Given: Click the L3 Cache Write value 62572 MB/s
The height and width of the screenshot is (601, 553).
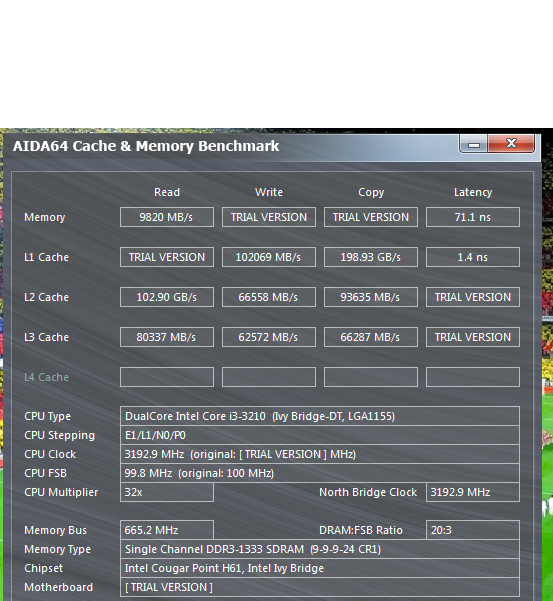Looking at the screenshot, I should tap(269, 337).
